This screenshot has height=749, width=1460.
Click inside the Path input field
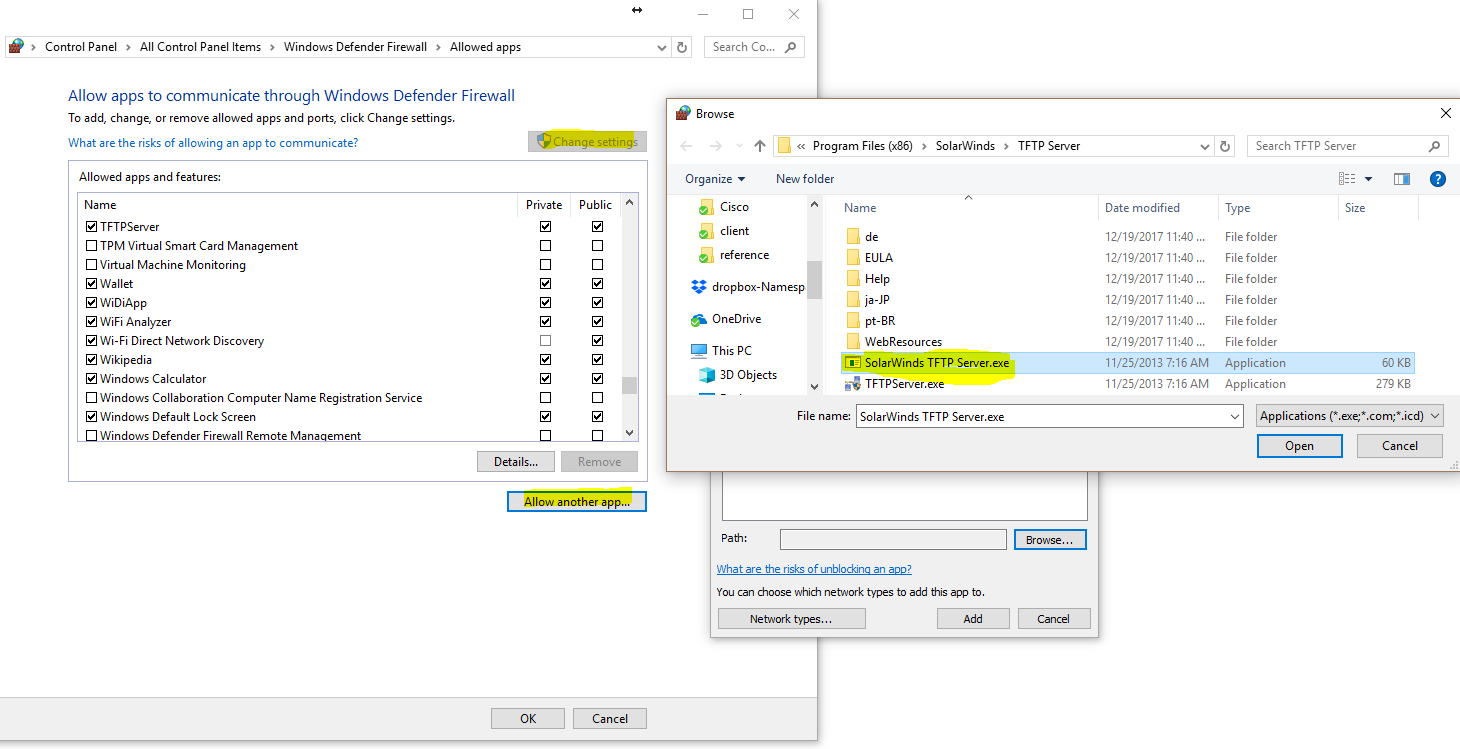coord(892,539)
